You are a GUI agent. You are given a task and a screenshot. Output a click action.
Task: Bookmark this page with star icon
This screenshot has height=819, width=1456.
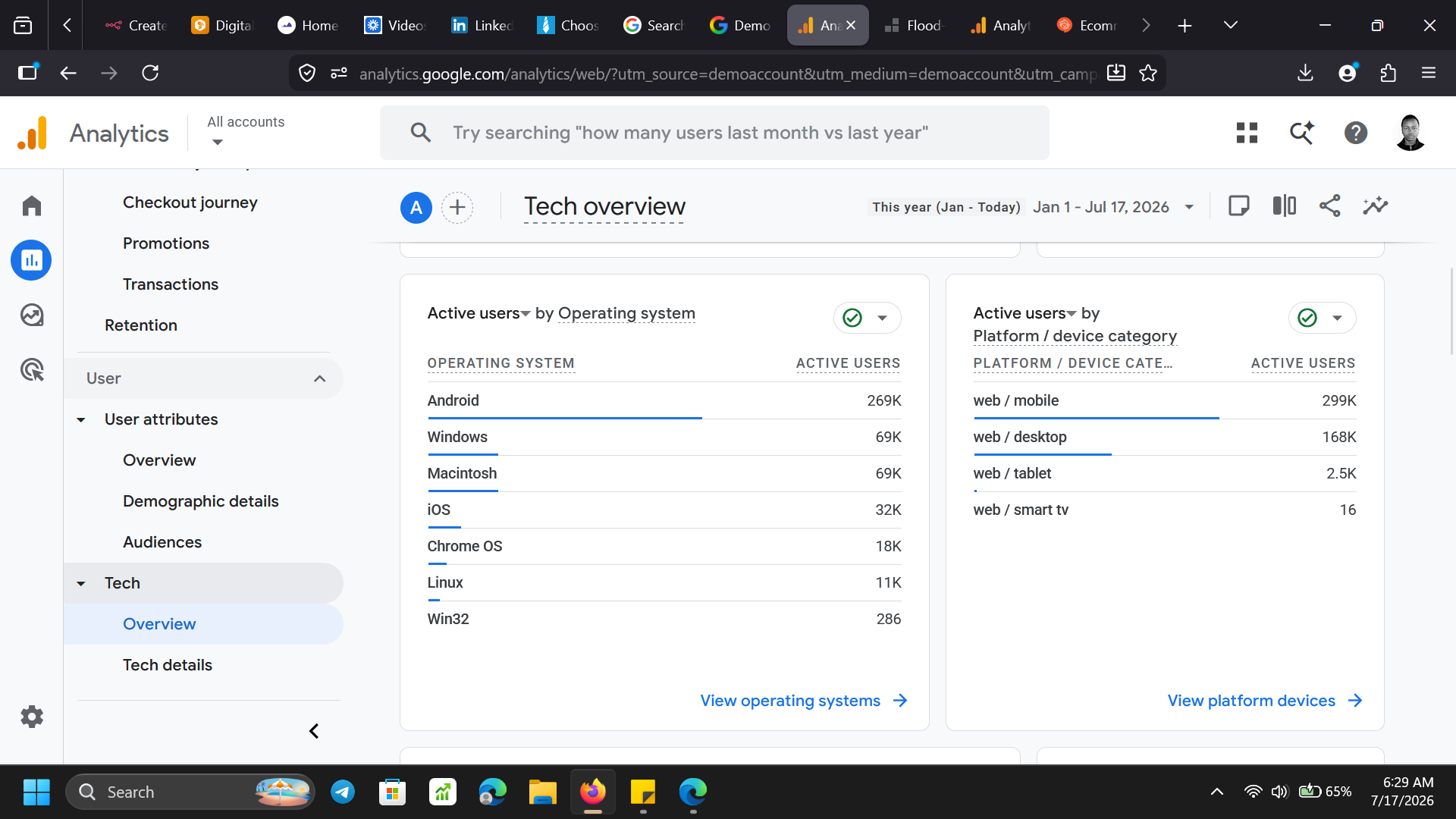tap(1148, 73)
